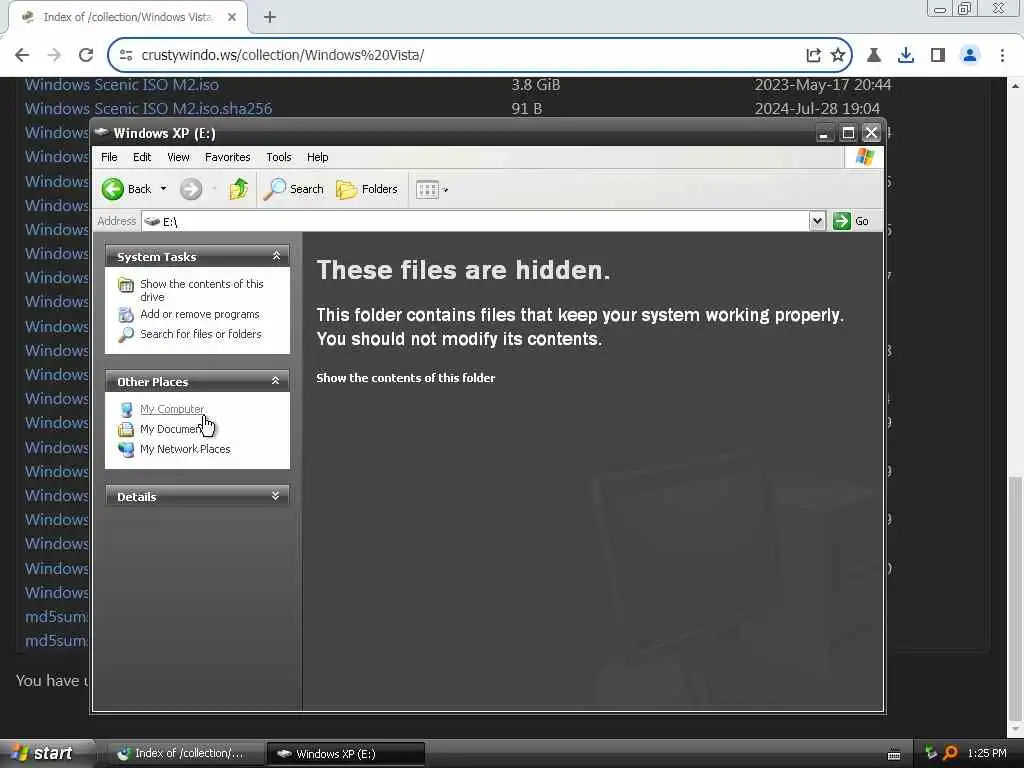Click the 1:25 PM clock

click(987, 754)
